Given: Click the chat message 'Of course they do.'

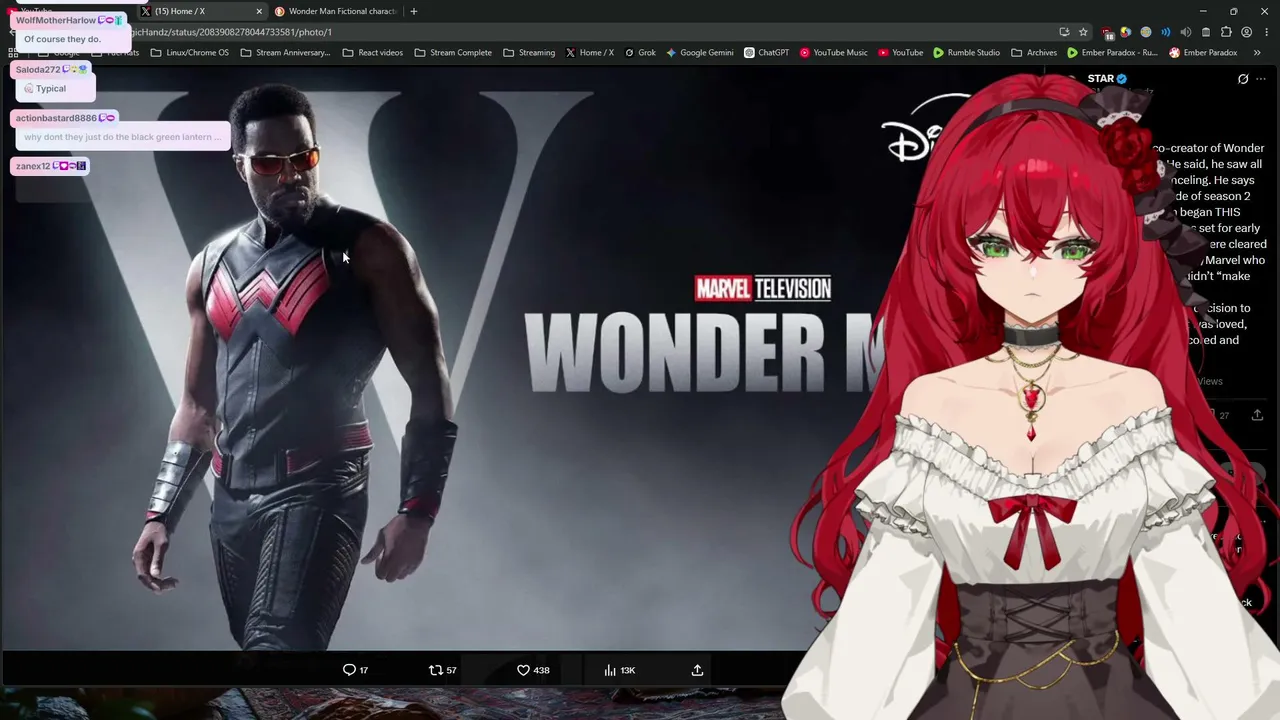Looking at the screenshot, I should 62,39.
